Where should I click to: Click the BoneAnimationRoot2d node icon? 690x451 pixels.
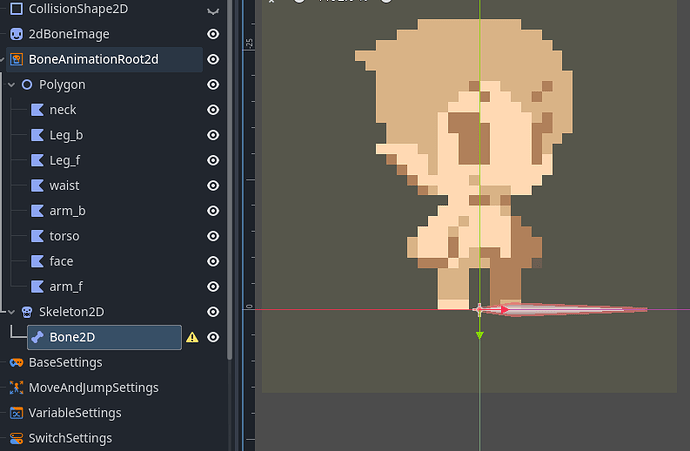coord(16,59)
